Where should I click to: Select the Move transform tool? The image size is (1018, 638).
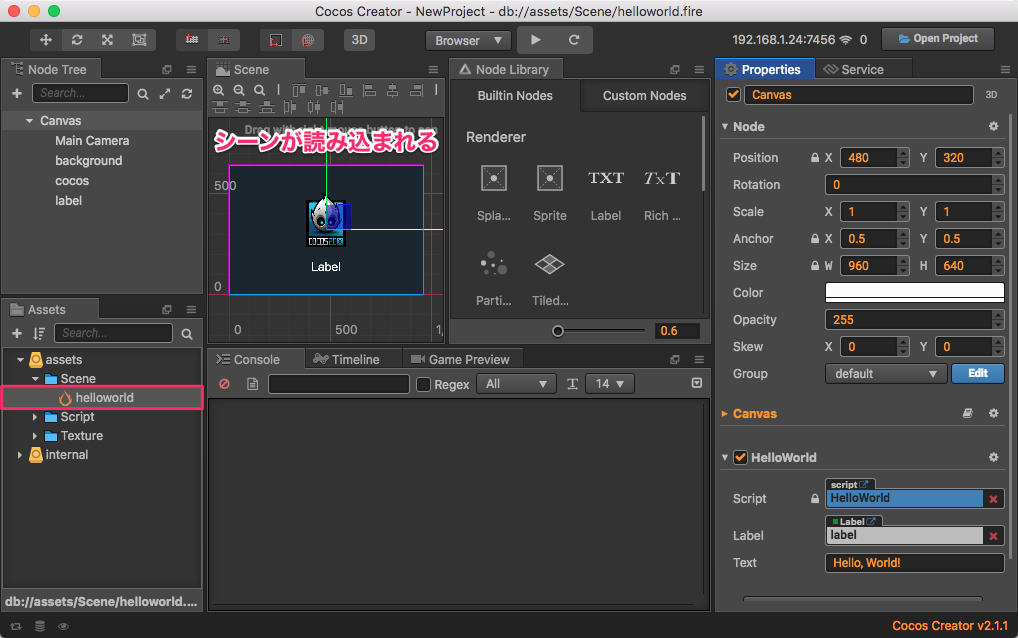pos(45,40)
